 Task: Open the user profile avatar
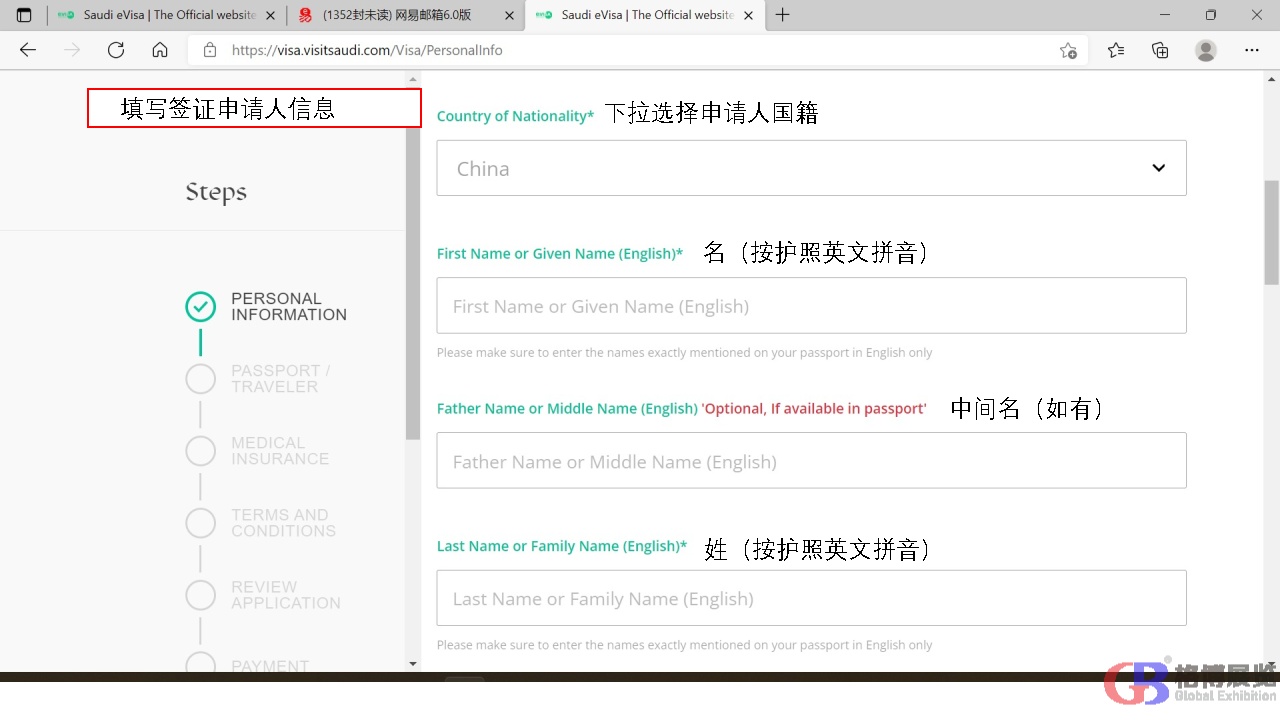1206,50
